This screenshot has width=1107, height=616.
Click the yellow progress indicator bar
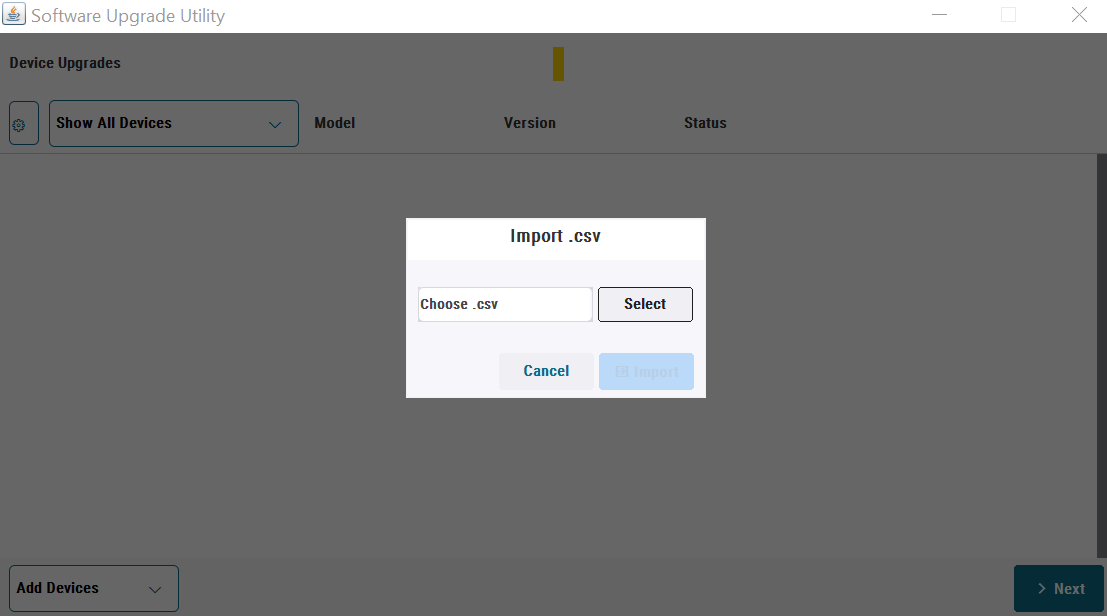tap(558, 64)
